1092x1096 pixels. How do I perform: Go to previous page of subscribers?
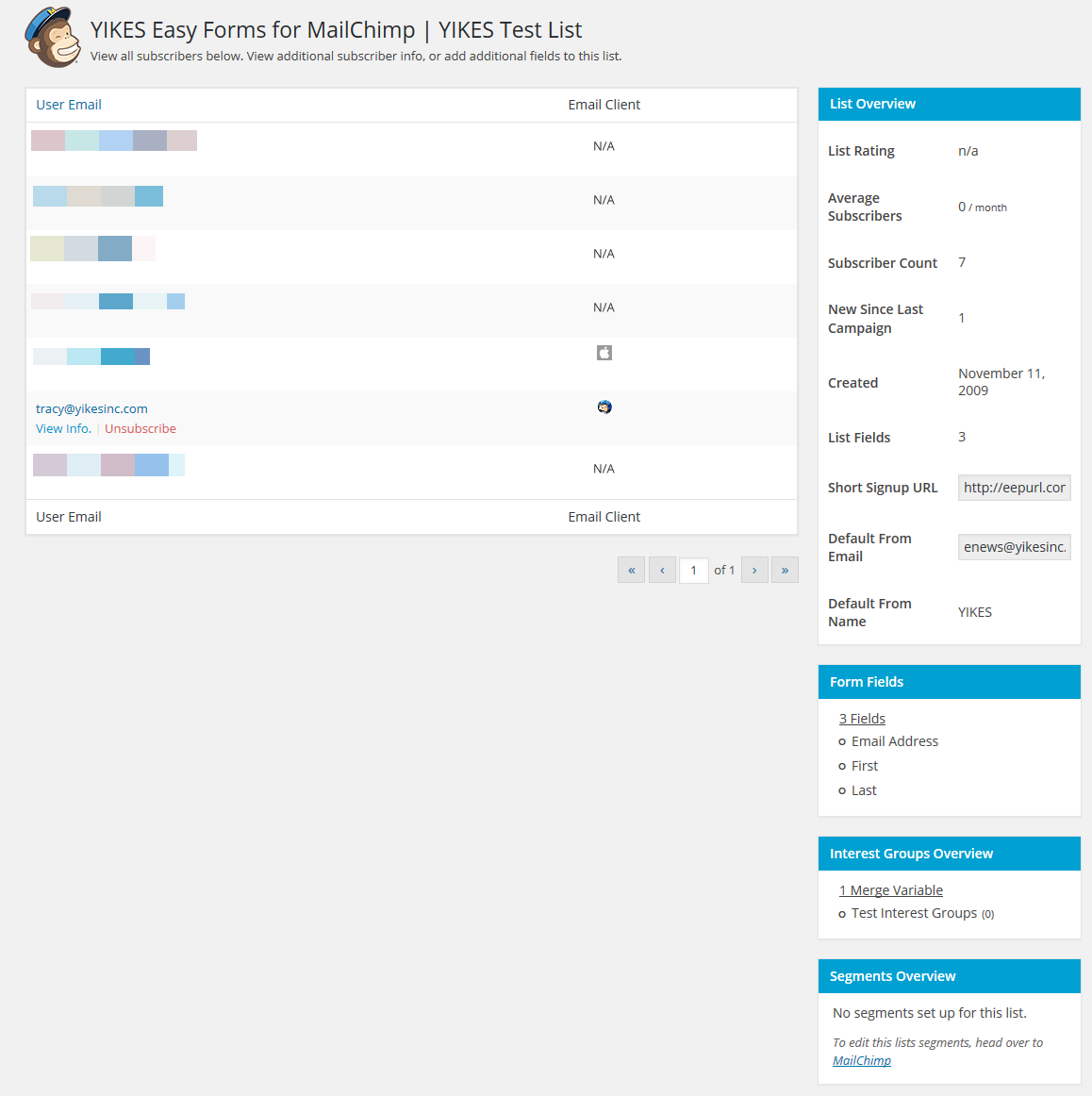point(662,570)
